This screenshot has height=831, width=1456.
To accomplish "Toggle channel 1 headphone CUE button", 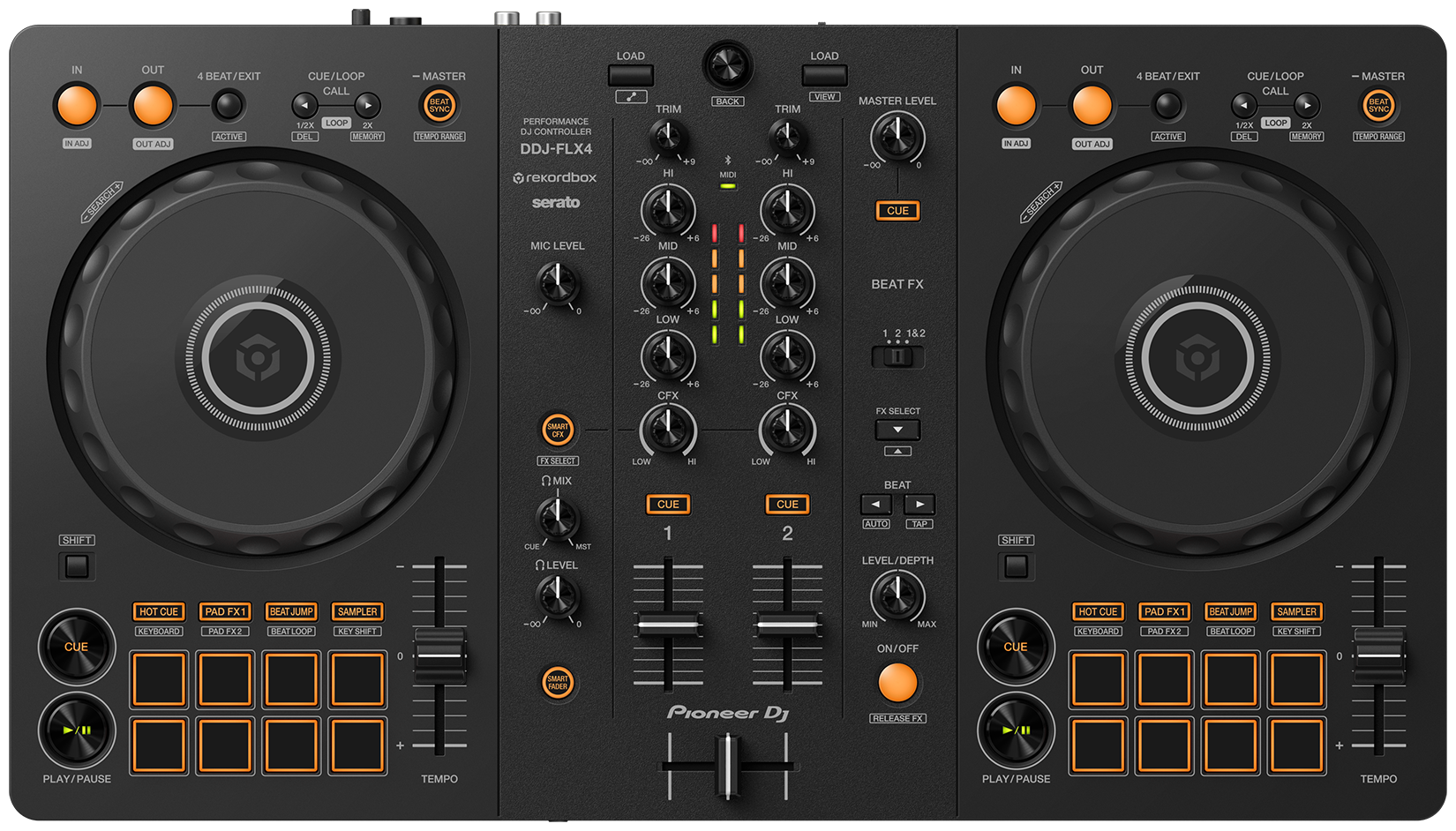I will pos(668,505).
